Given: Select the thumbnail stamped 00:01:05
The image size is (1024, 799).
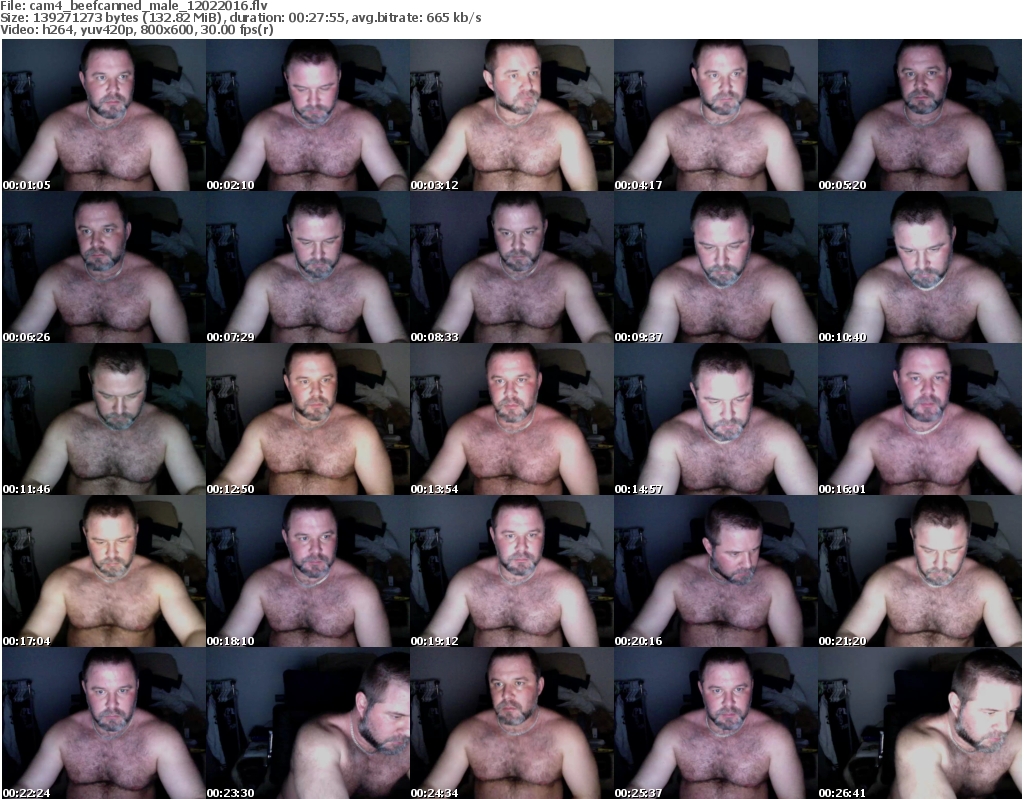Looking at the screenshot, I should (104, 115).
